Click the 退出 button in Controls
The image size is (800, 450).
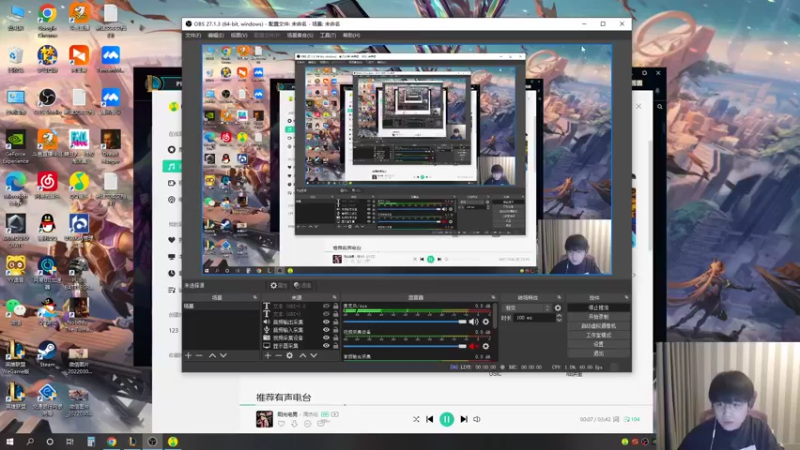click(x=598, y=353)
